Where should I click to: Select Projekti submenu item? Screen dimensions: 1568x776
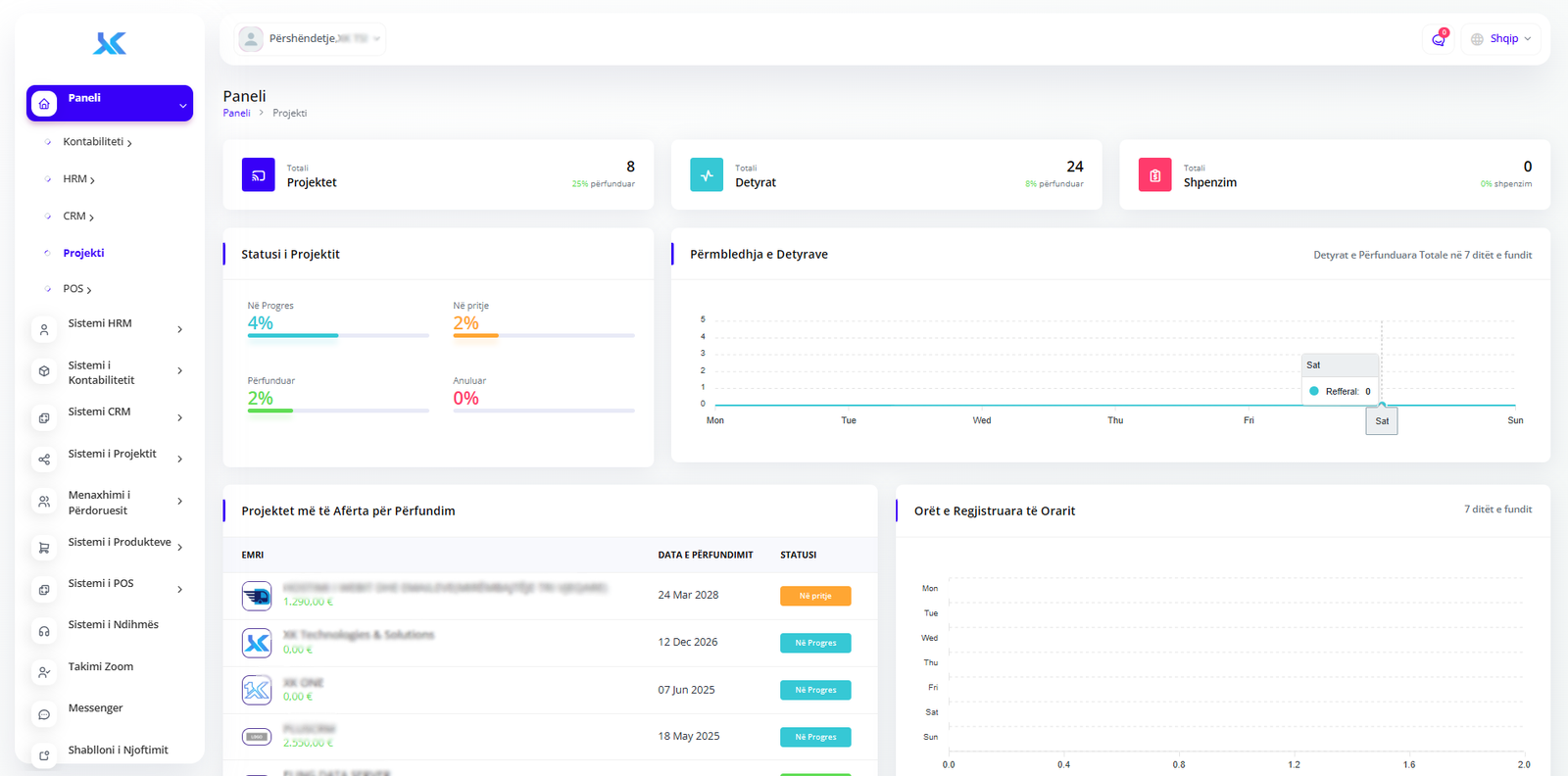pyautogui.click(x=83, y=253)
